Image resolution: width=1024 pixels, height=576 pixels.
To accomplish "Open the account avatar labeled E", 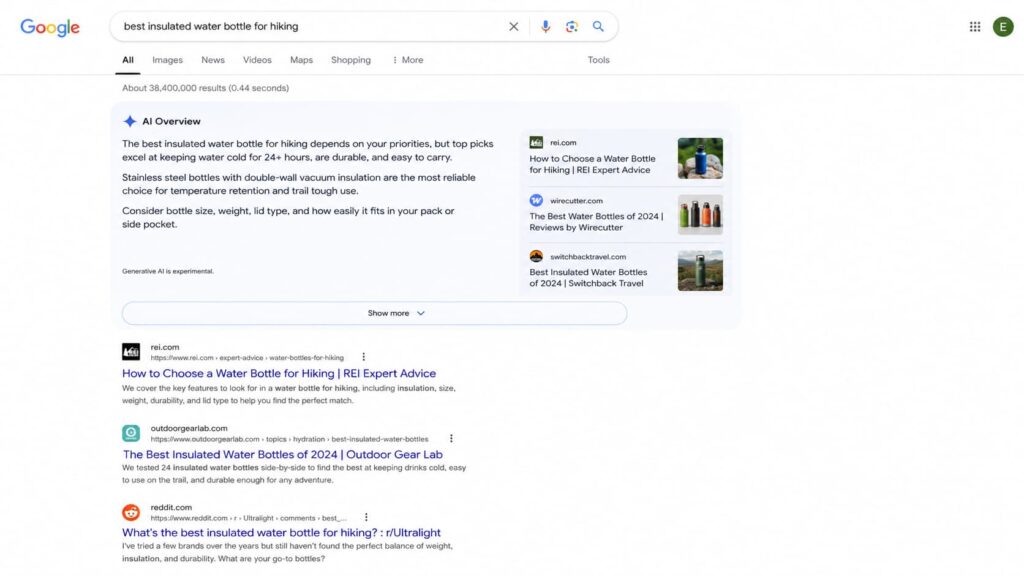I will [1003, 27].
